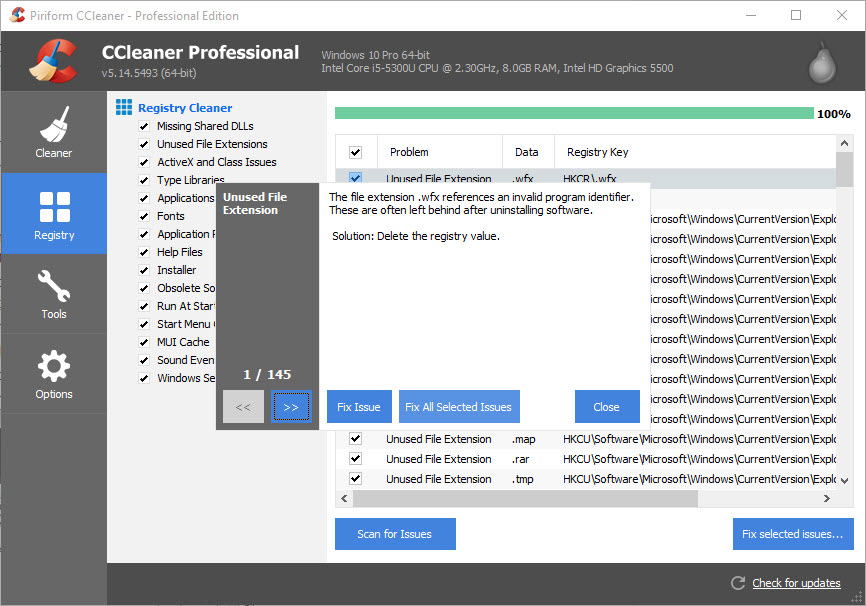Advance to the next issue with the >> arrow
The width and height of the screenshot is (866, 606).
tap(291, 406)
